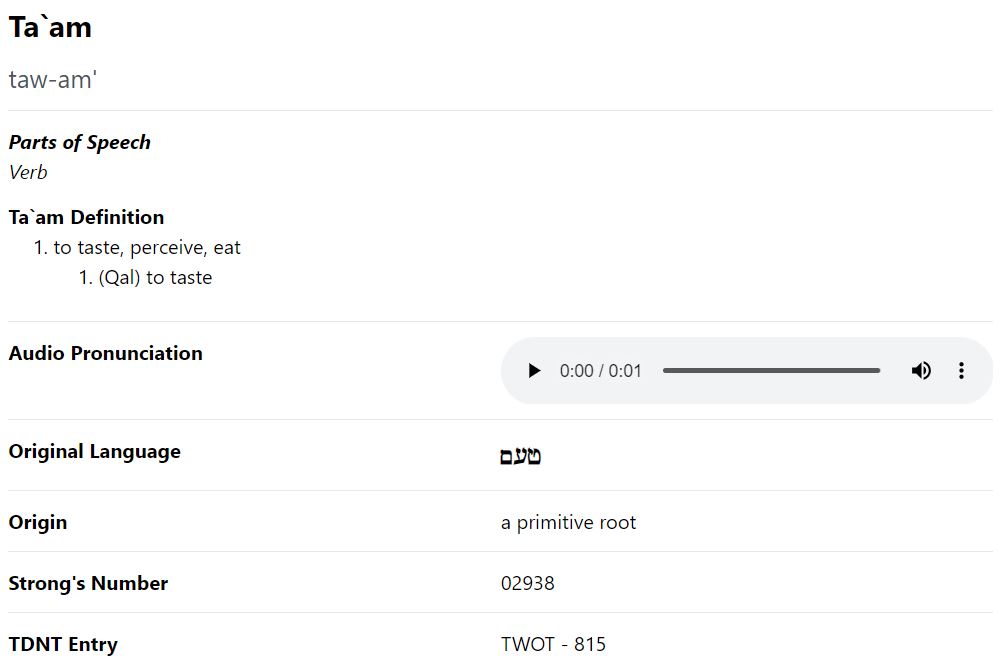The width and height of the screenshot is (1002, 668).
Task: Click the Strong's Number value 02938
Action: (527, 583)
